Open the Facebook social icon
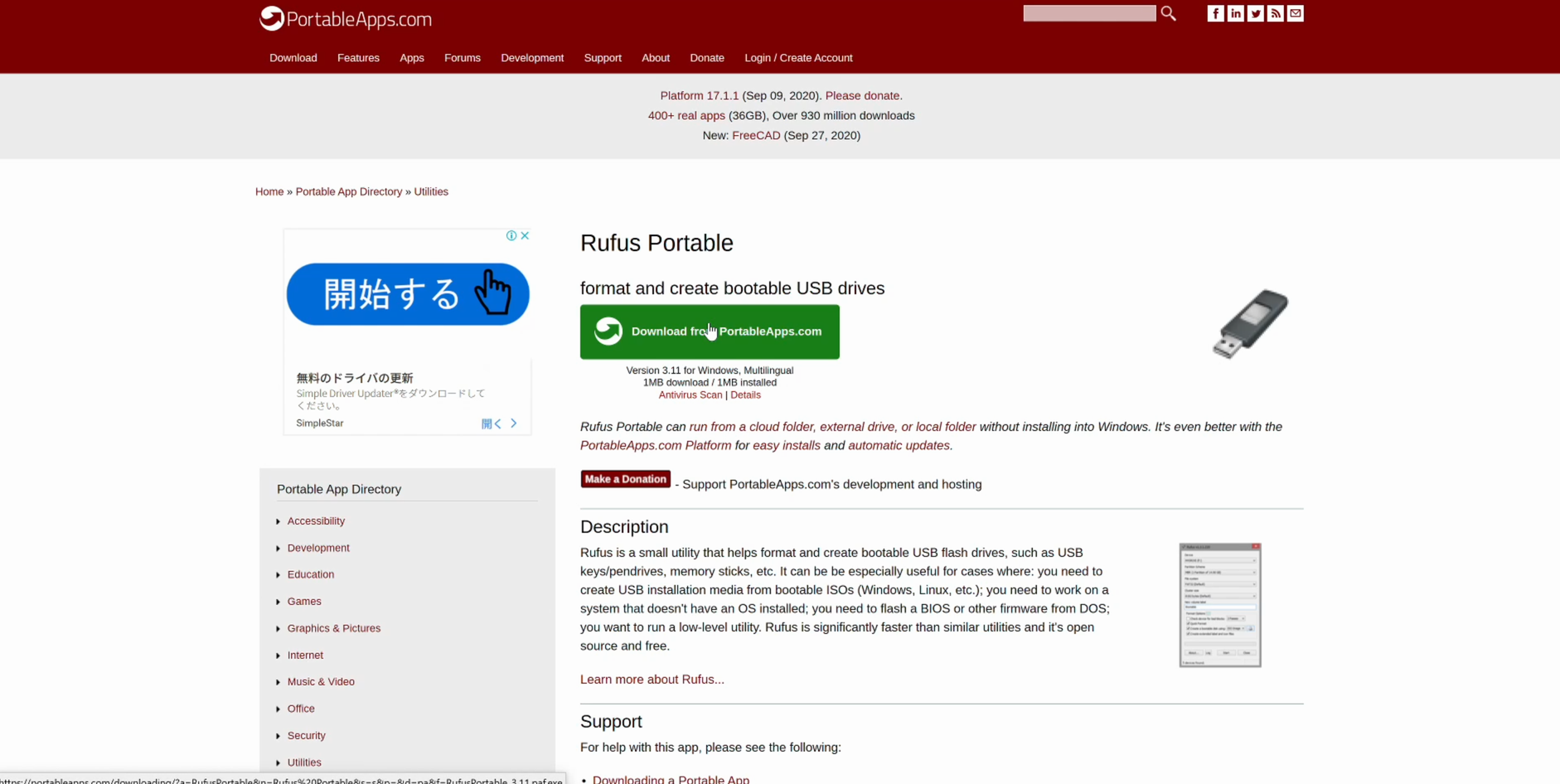 pos(1215,13)
